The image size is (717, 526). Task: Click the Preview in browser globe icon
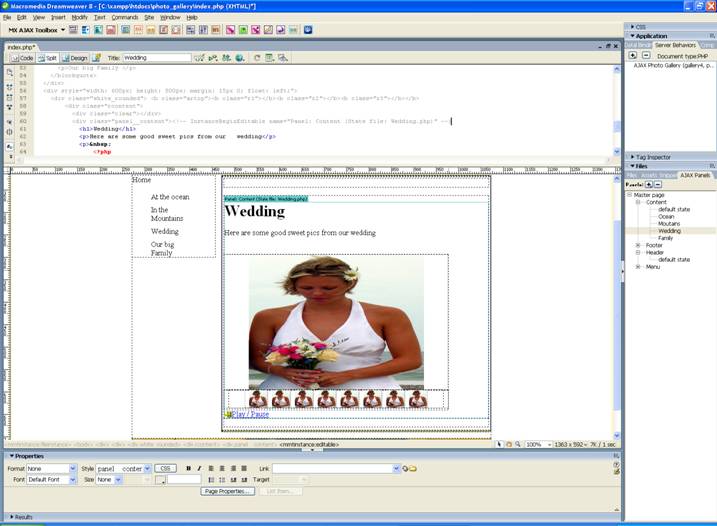point(240,58)
